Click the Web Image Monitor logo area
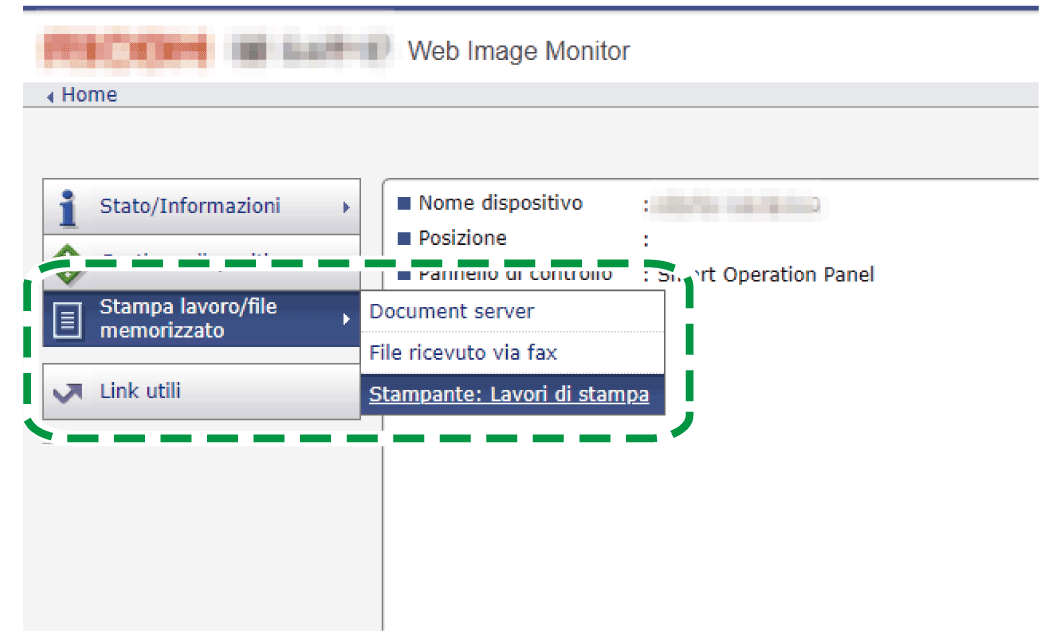This screenshot has height=636, width=1059. pyautogui.click(x=518, y=51)
